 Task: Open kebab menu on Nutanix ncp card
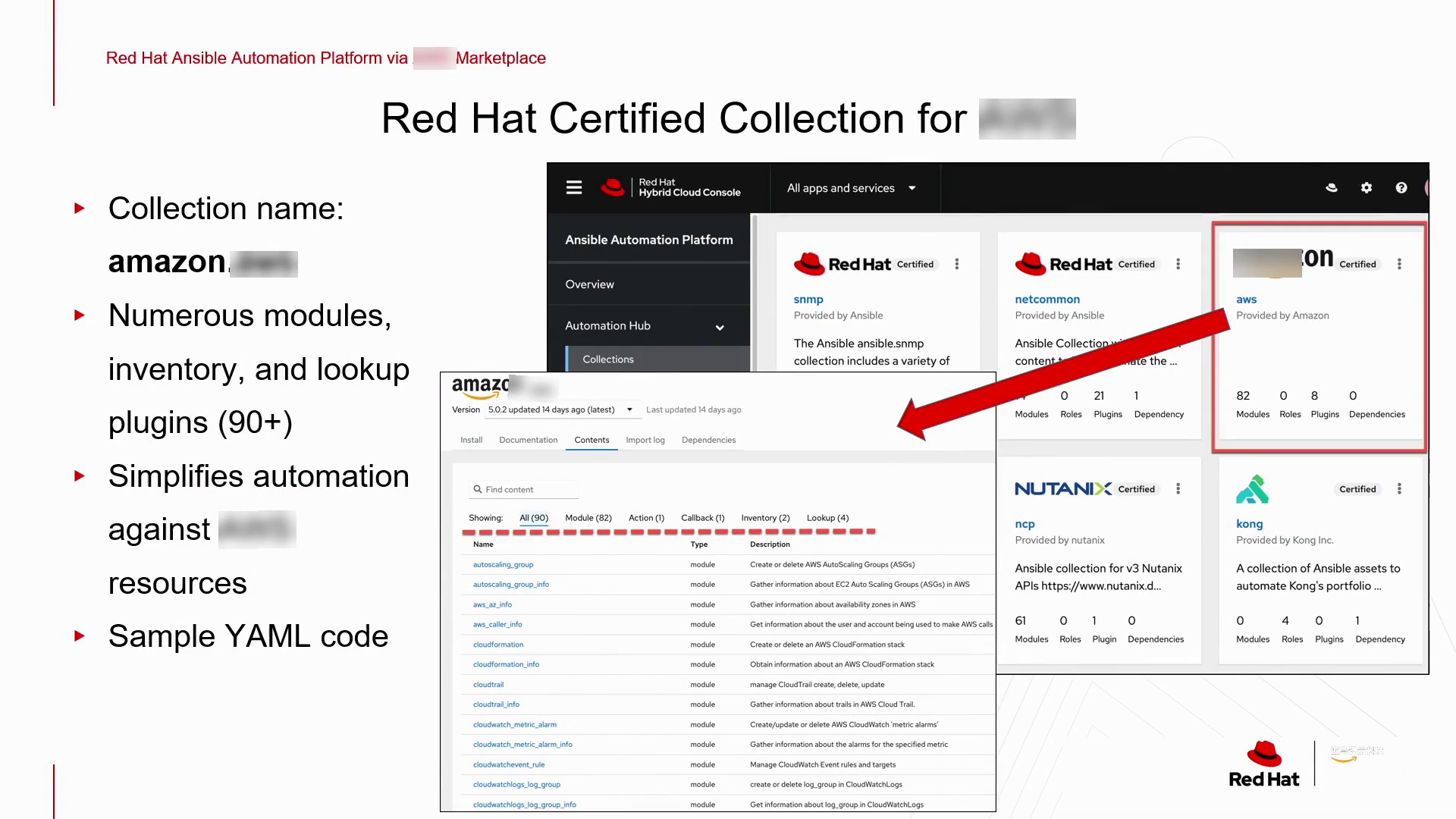click(1178, 489)
